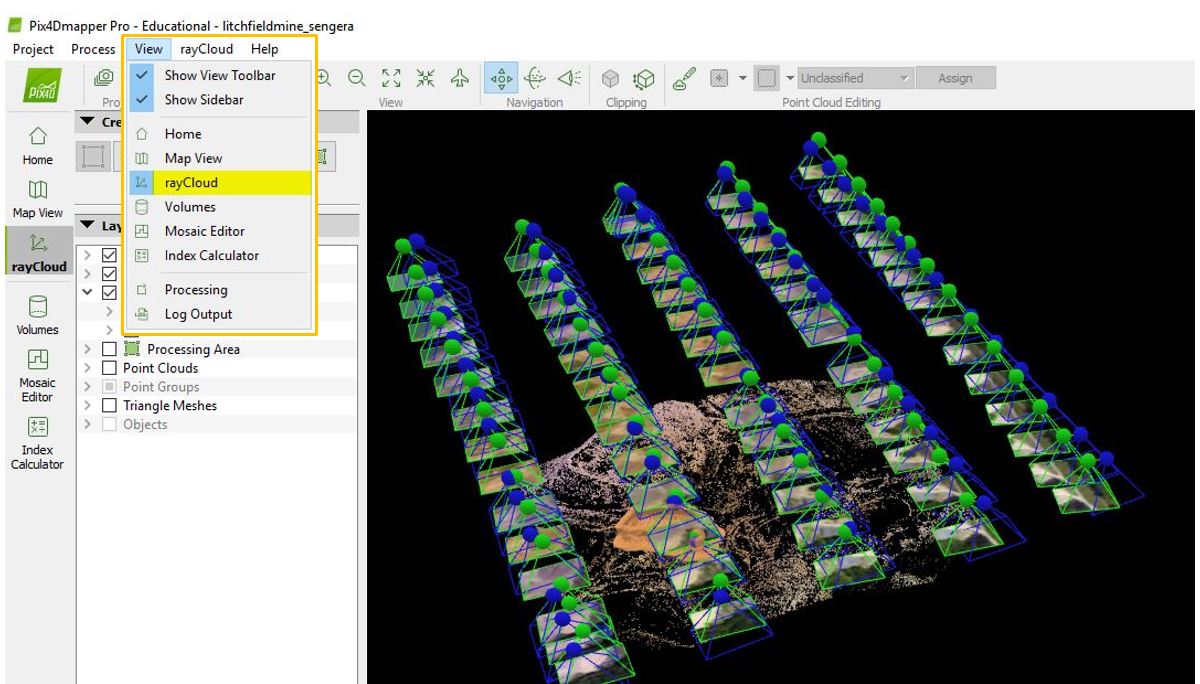Switch to Map View using the sidebar icon
The width and height of the screenshot is (1200, 684).
coord(37,195)
